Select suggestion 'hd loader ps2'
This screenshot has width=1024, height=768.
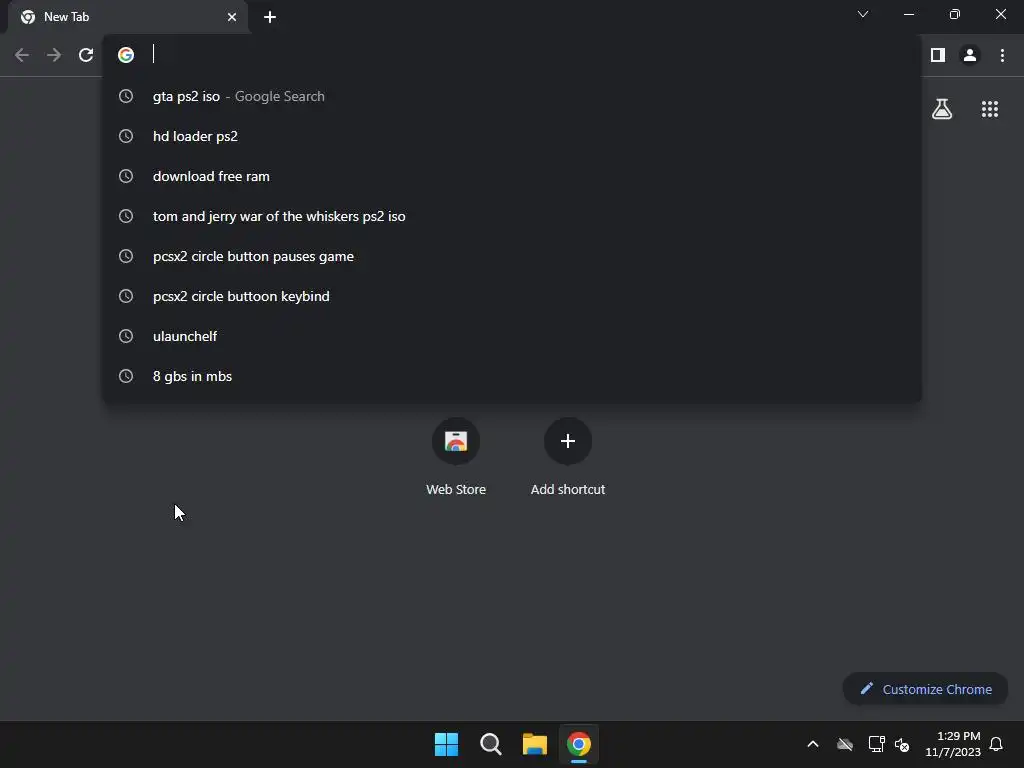click(512, 136)
